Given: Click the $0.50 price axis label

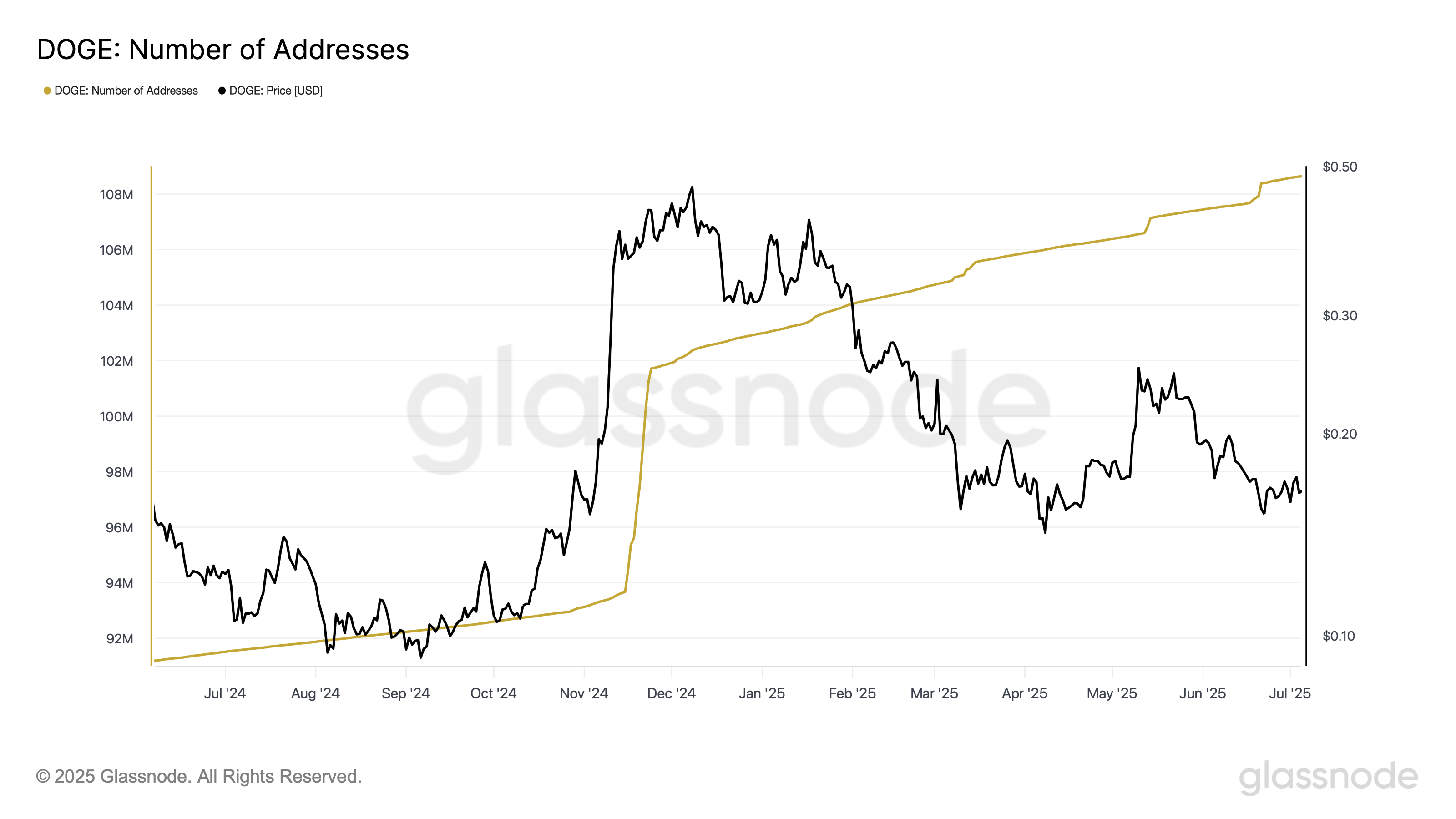Looking at the screenshot, I should pos(1340,167).
